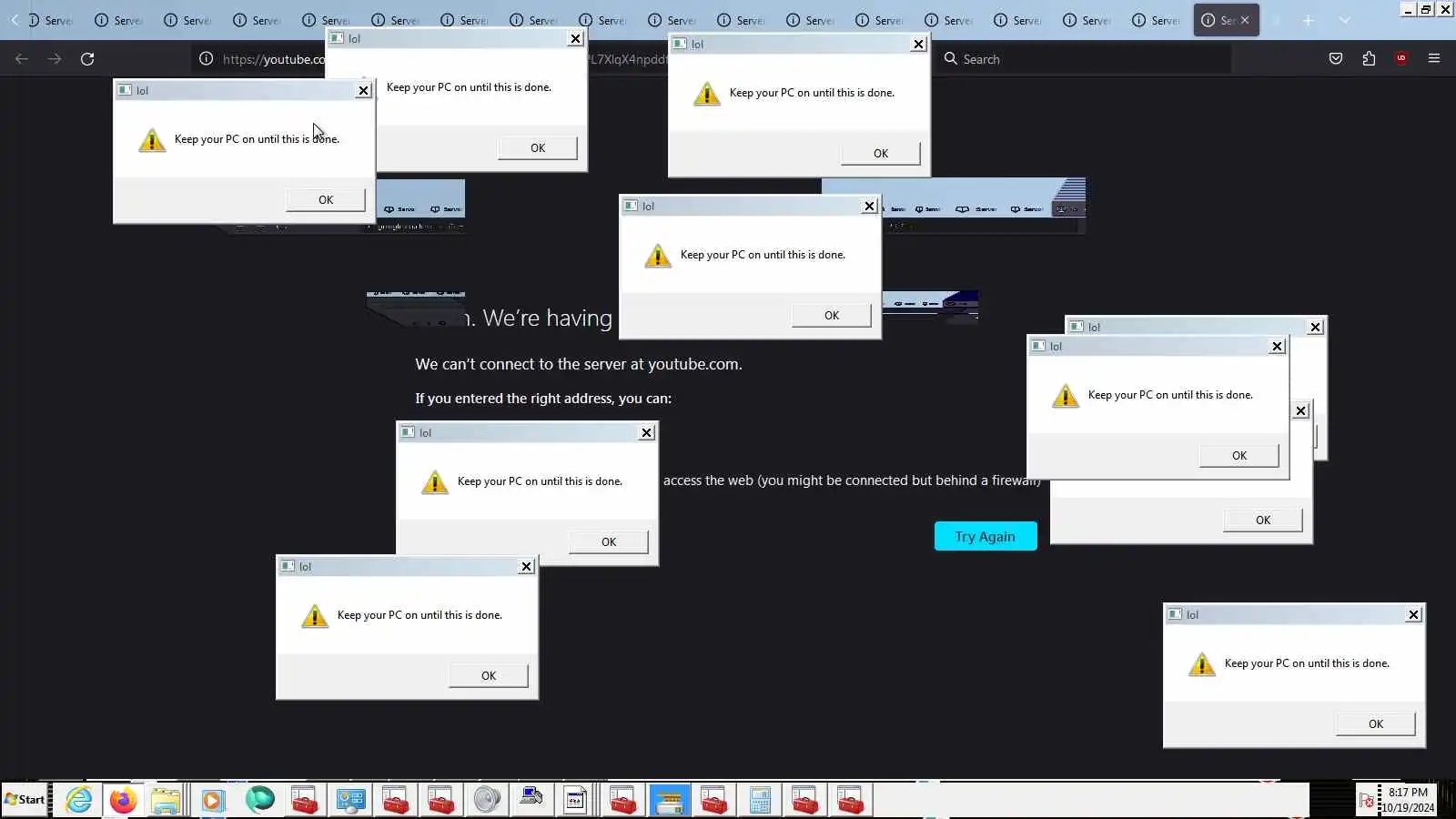Click the Try Again button
Screen dimensions: 1456x819
(x=986, y=537)
